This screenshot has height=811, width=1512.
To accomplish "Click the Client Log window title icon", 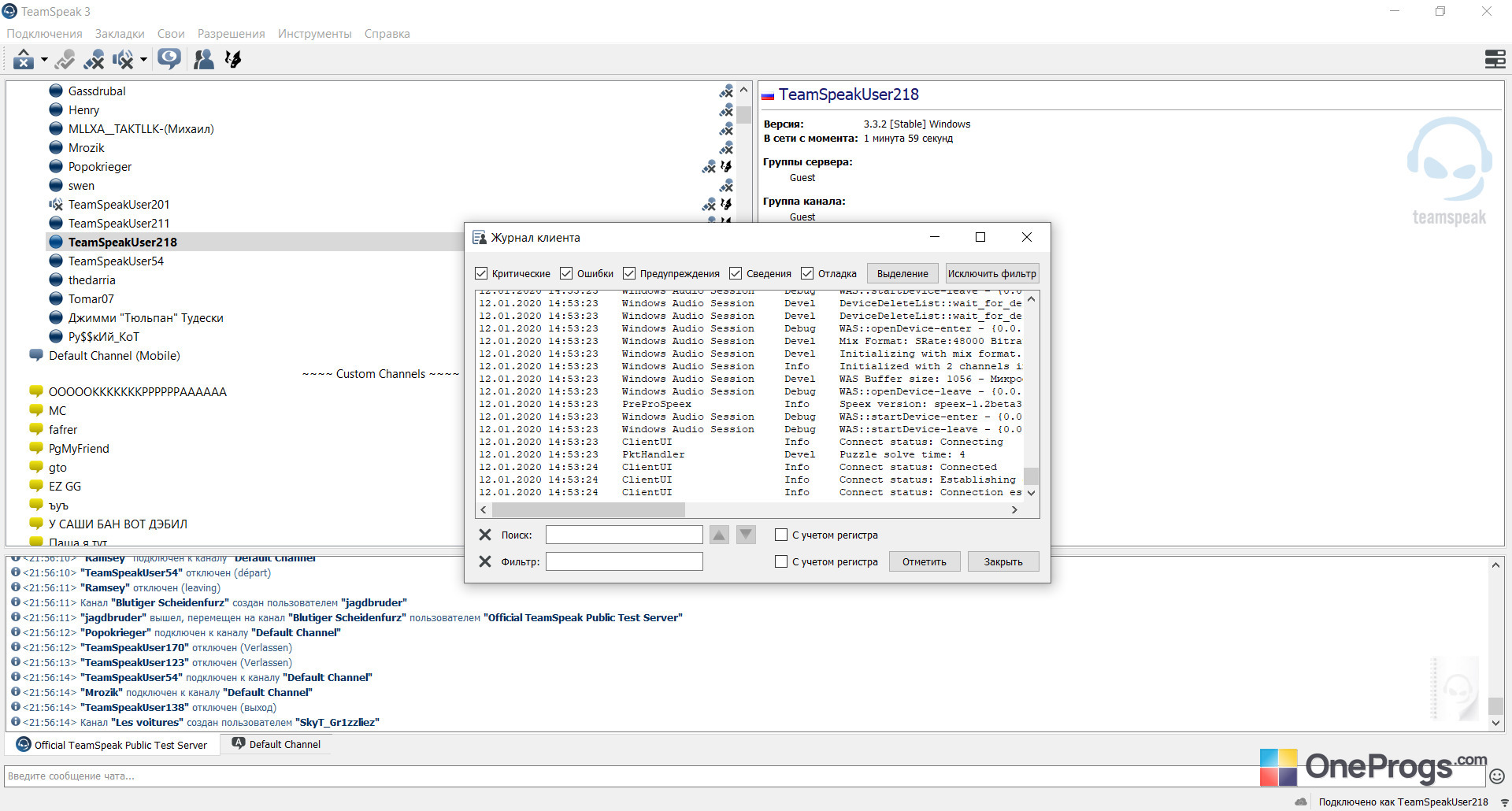I will tap(479, 238).
